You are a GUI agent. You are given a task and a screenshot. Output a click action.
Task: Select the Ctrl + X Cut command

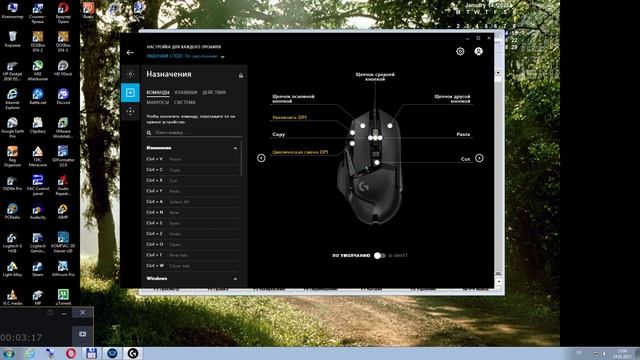192,180
